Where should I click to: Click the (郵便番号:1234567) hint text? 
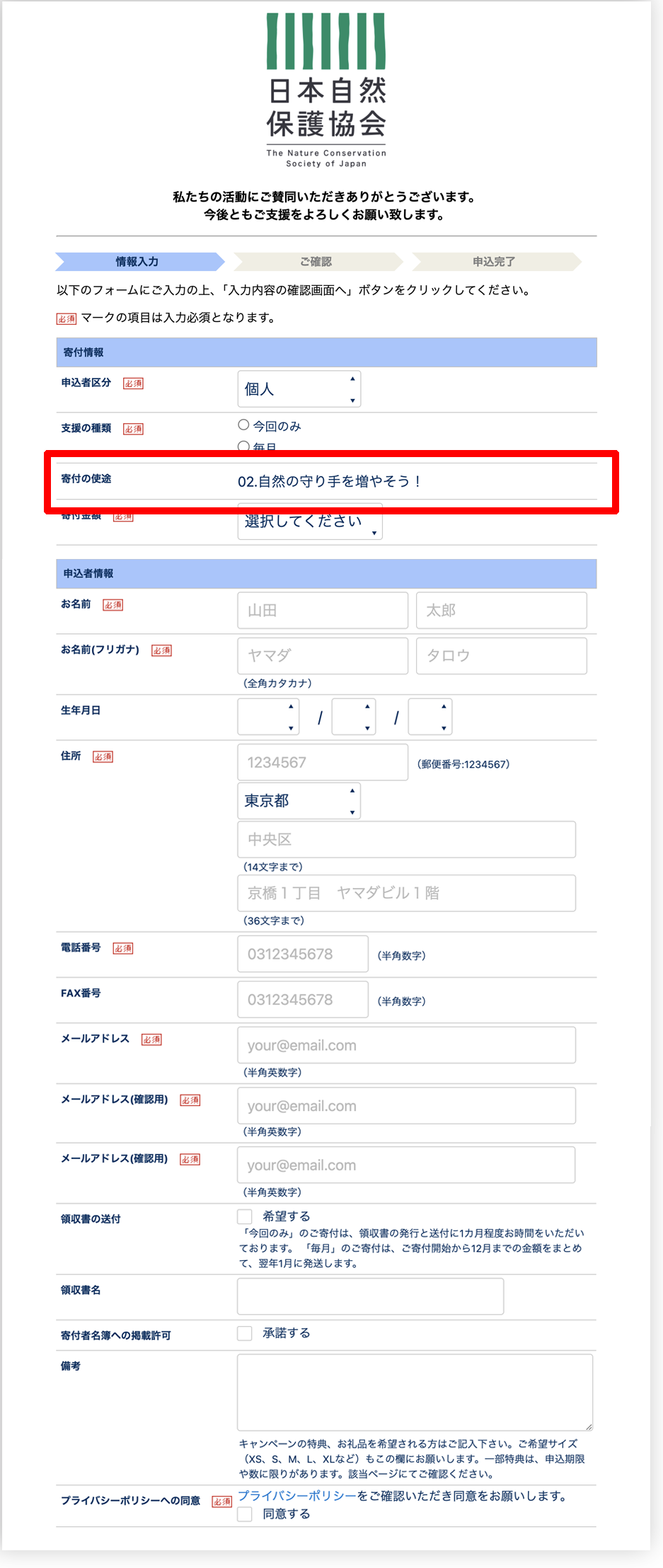click(463, 765)
